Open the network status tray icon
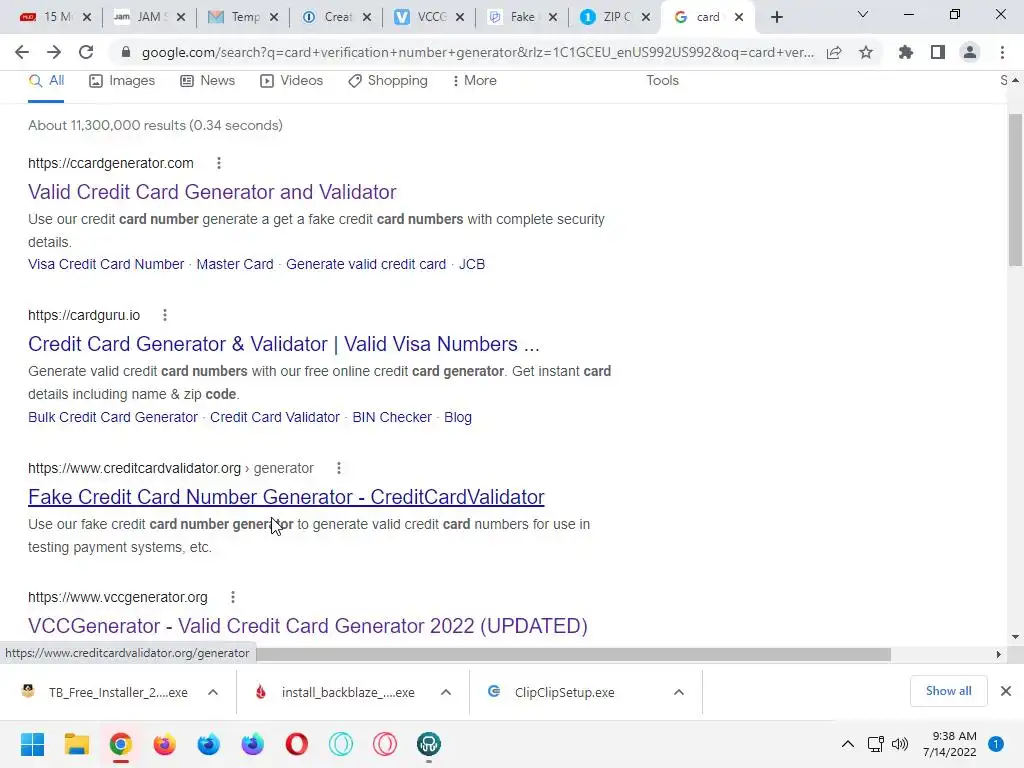Viewport: 1024px width, 768px height. click(875, 744)
